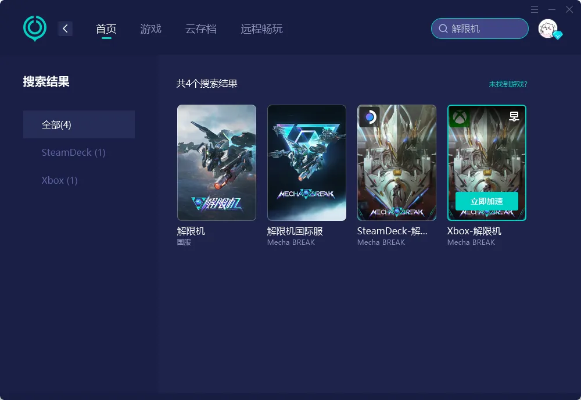Open the hamburger menu in title bar
This screenshot has width=581, height=400.
tap(534, 10)
